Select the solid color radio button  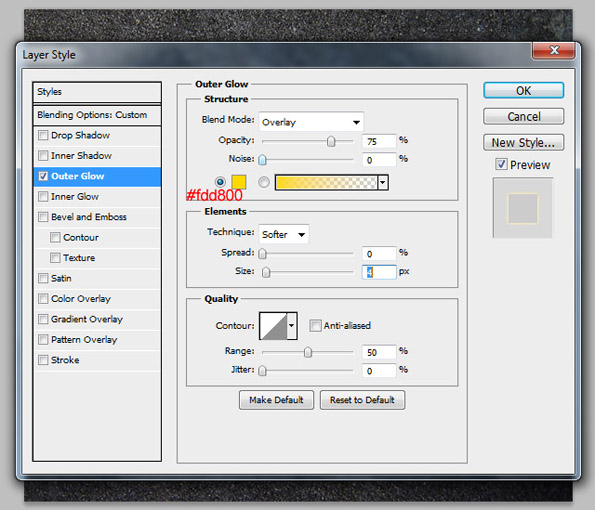pos(220,182)
